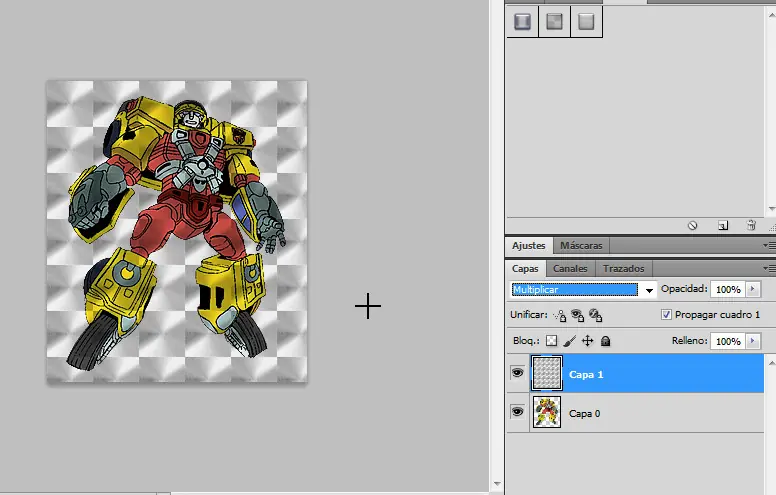Screen dimensions: 776x495
Task: Lock all padlock icon
Action: pos(605,341)
